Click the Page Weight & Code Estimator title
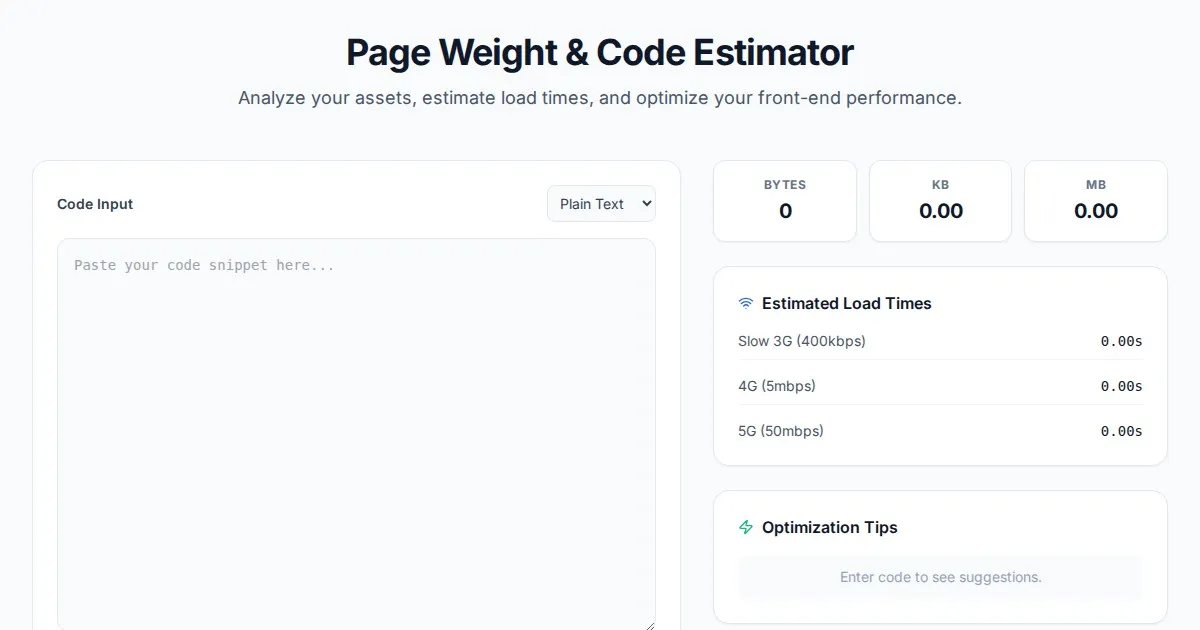This screenshot has height=630, width=1200. 600,52
